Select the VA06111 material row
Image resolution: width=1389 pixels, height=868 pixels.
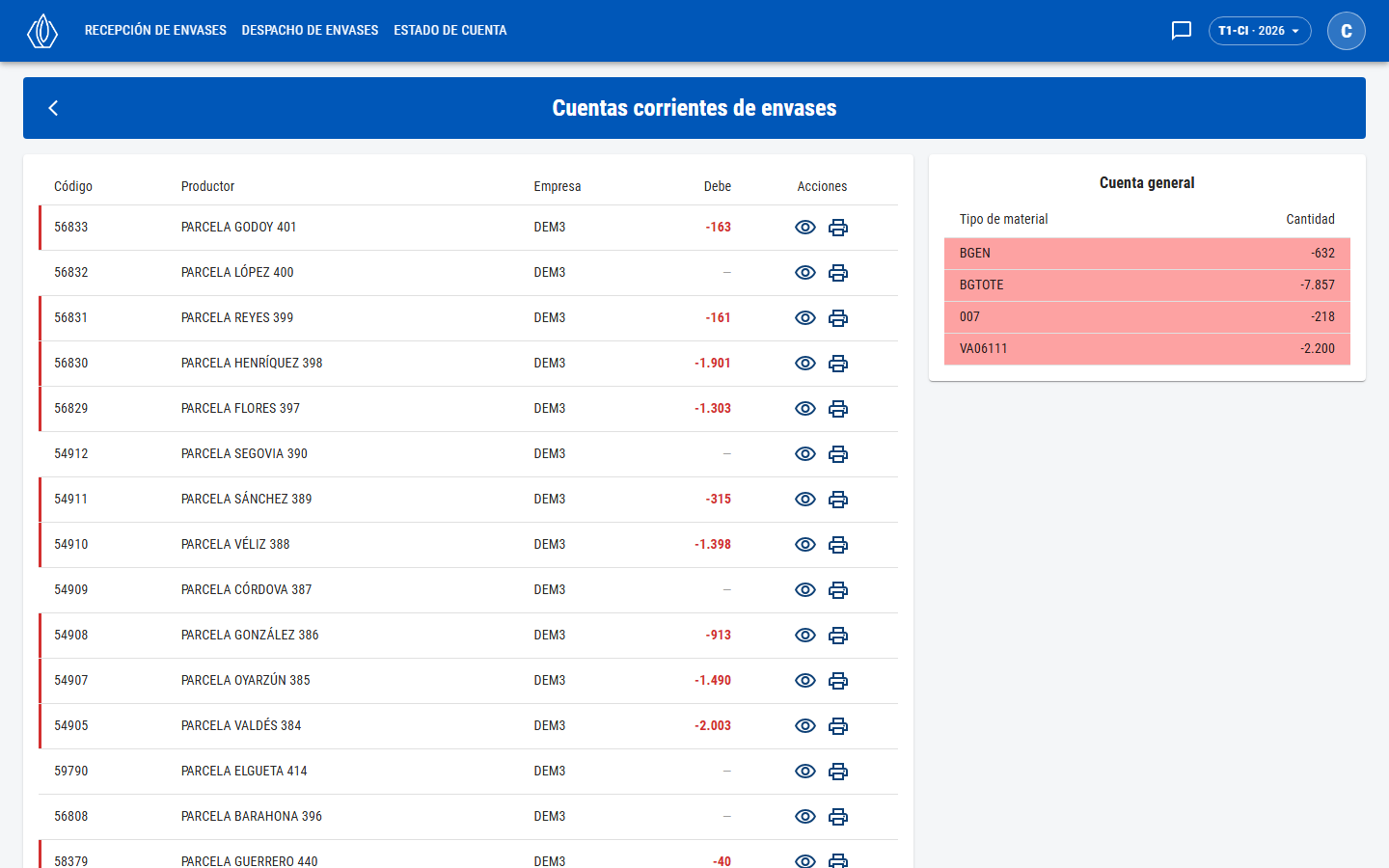click(1147, 349)
